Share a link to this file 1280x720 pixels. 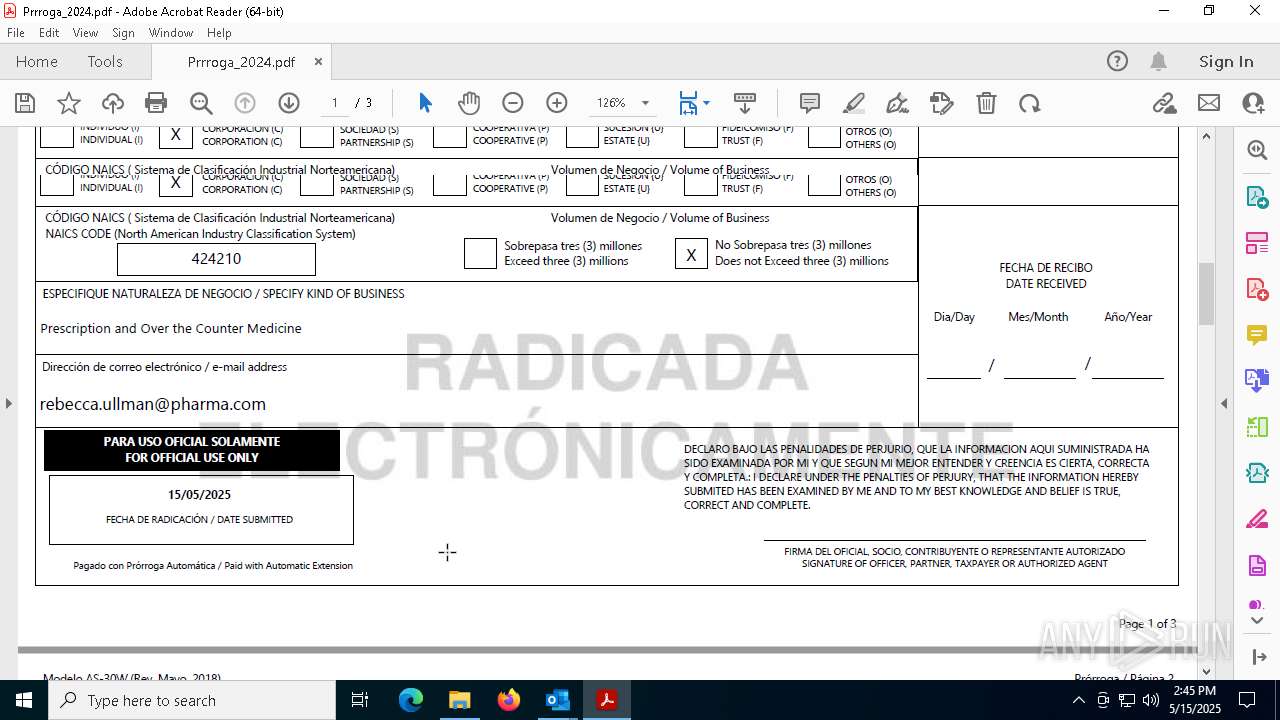(1164, 103)
